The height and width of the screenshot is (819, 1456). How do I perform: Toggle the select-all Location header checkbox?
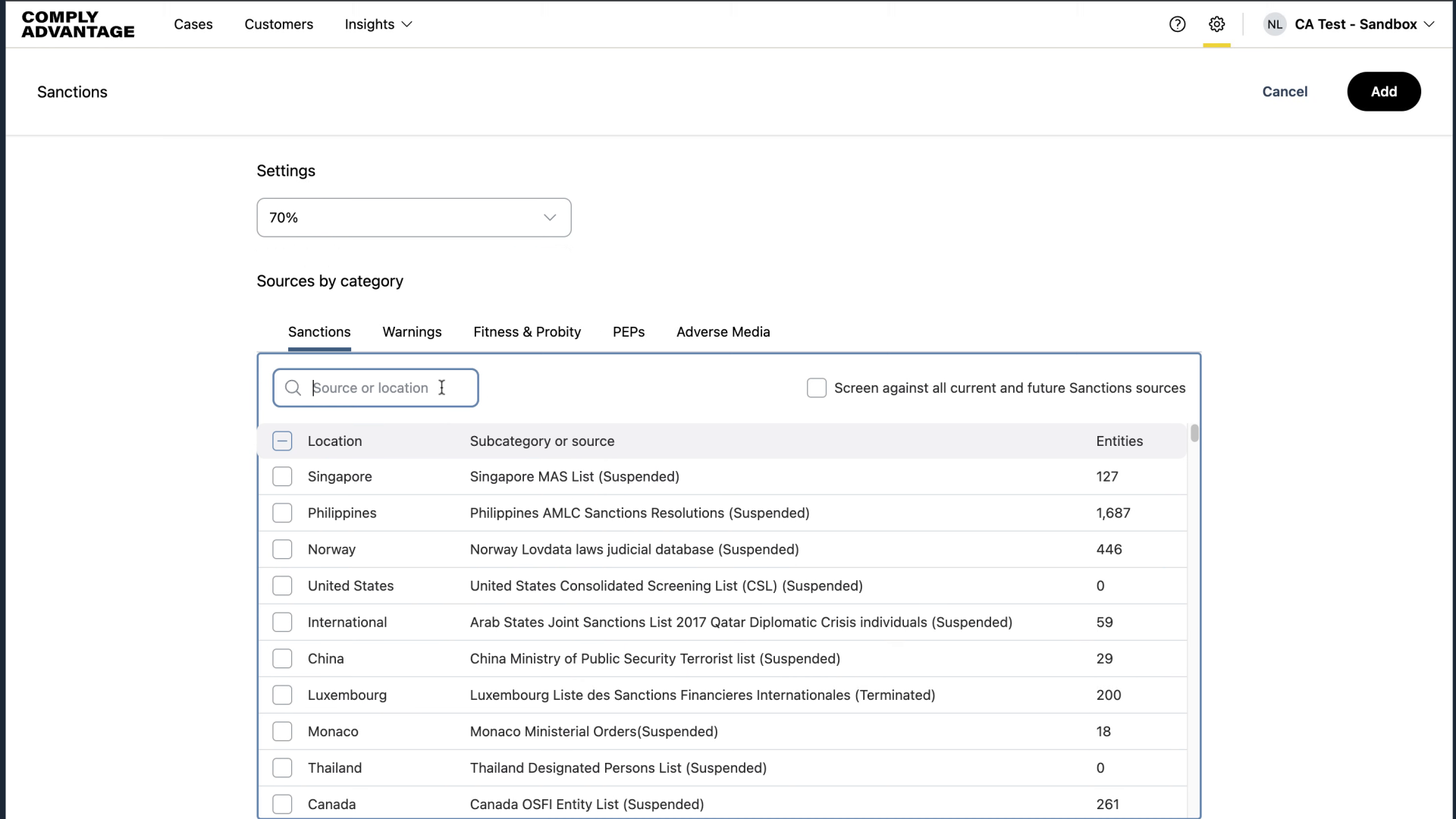pos(282,441)
